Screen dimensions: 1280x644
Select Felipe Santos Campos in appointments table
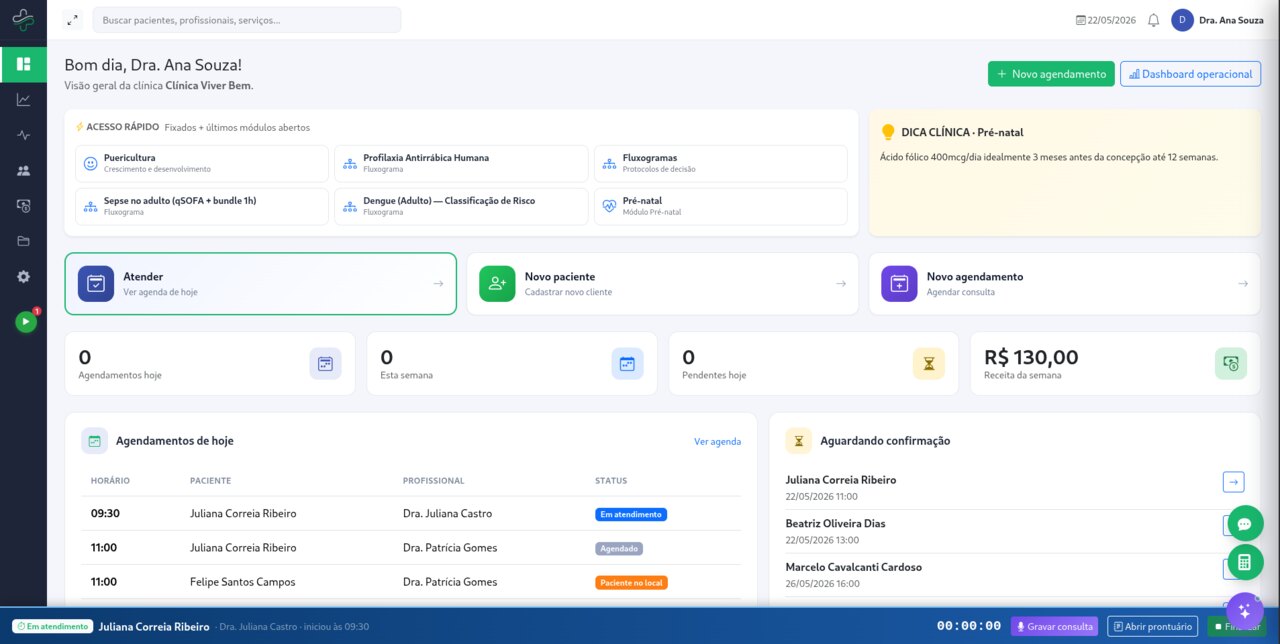point(242,582)
